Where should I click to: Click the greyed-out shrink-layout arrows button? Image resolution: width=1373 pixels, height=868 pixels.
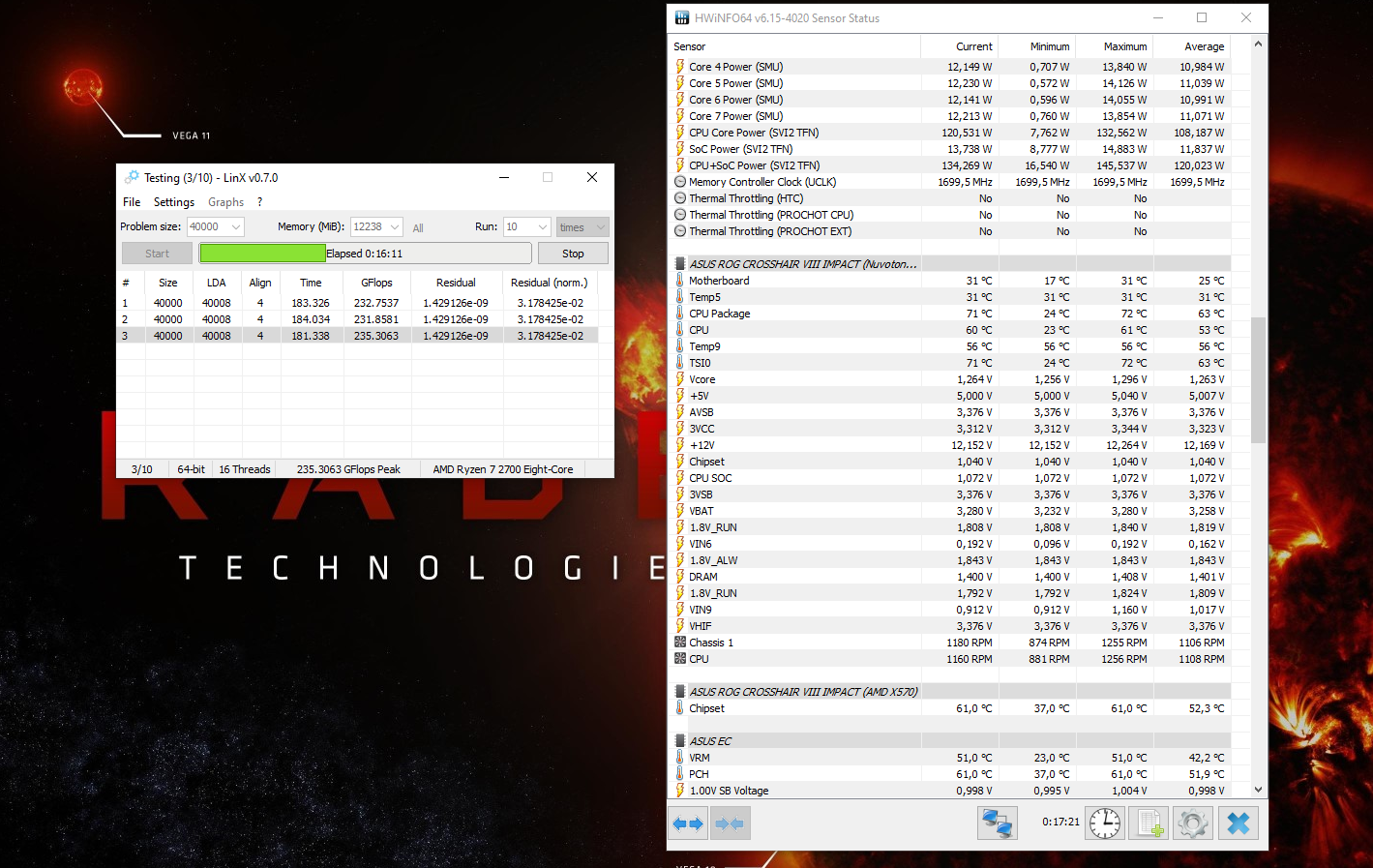click(x=731, y=823)
